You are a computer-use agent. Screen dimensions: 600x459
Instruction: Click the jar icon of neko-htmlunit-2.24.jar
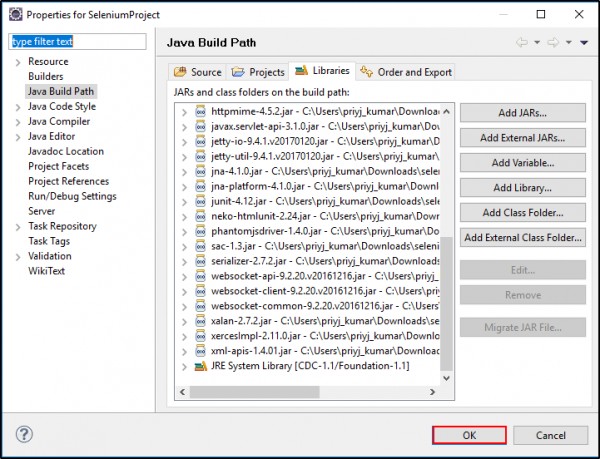pos(201,216)
